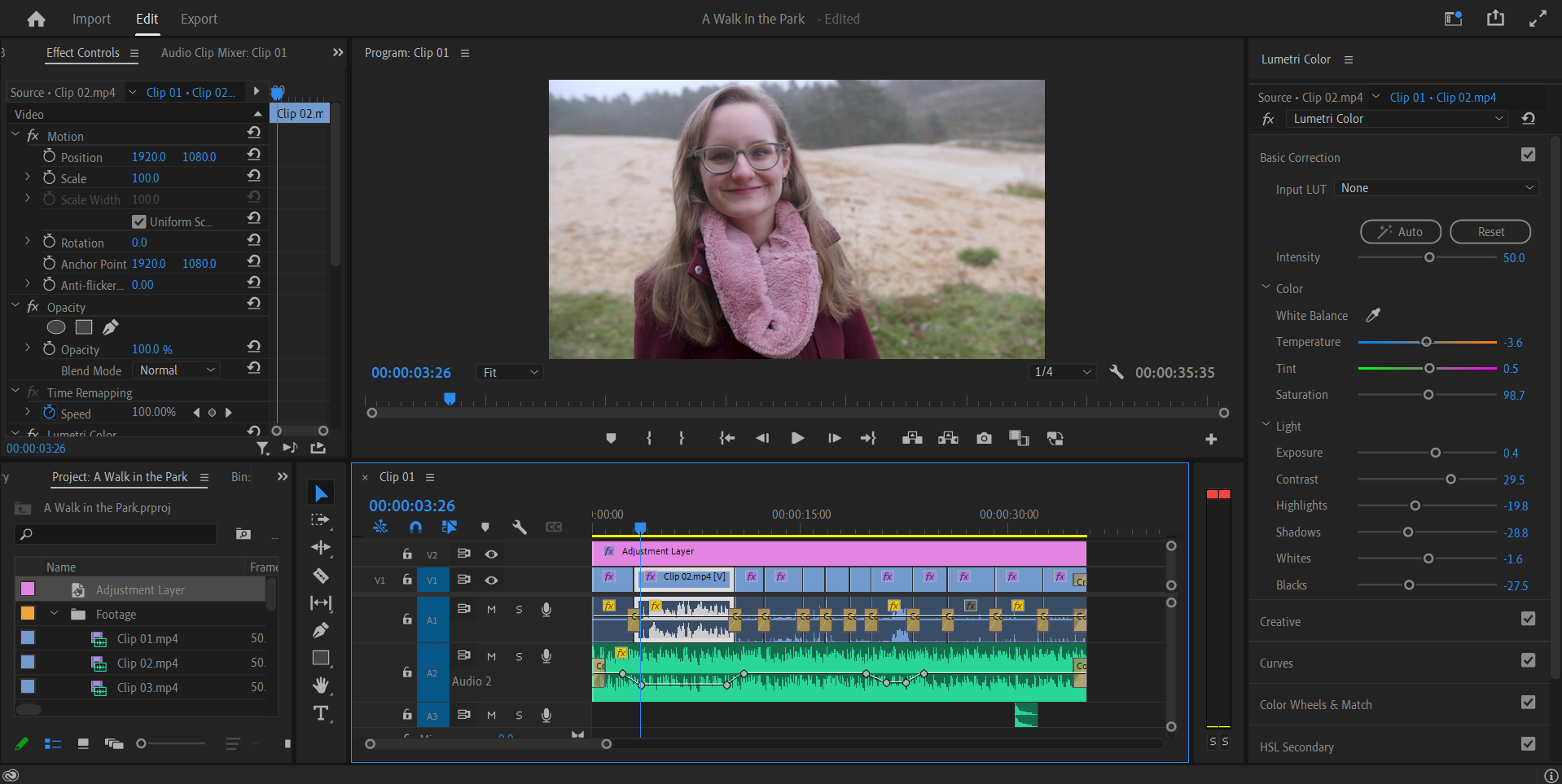Toggle full screen mode icon
The height and width of the screenshot is (784, 1562).
[1538, 18]
